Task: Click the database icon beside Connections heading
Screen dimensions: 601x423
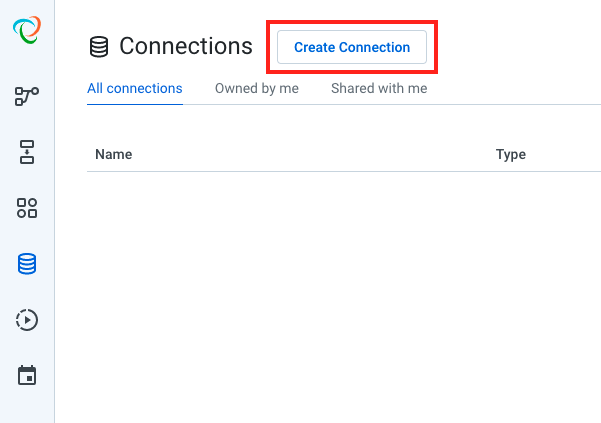Action: tap(99, 47)
